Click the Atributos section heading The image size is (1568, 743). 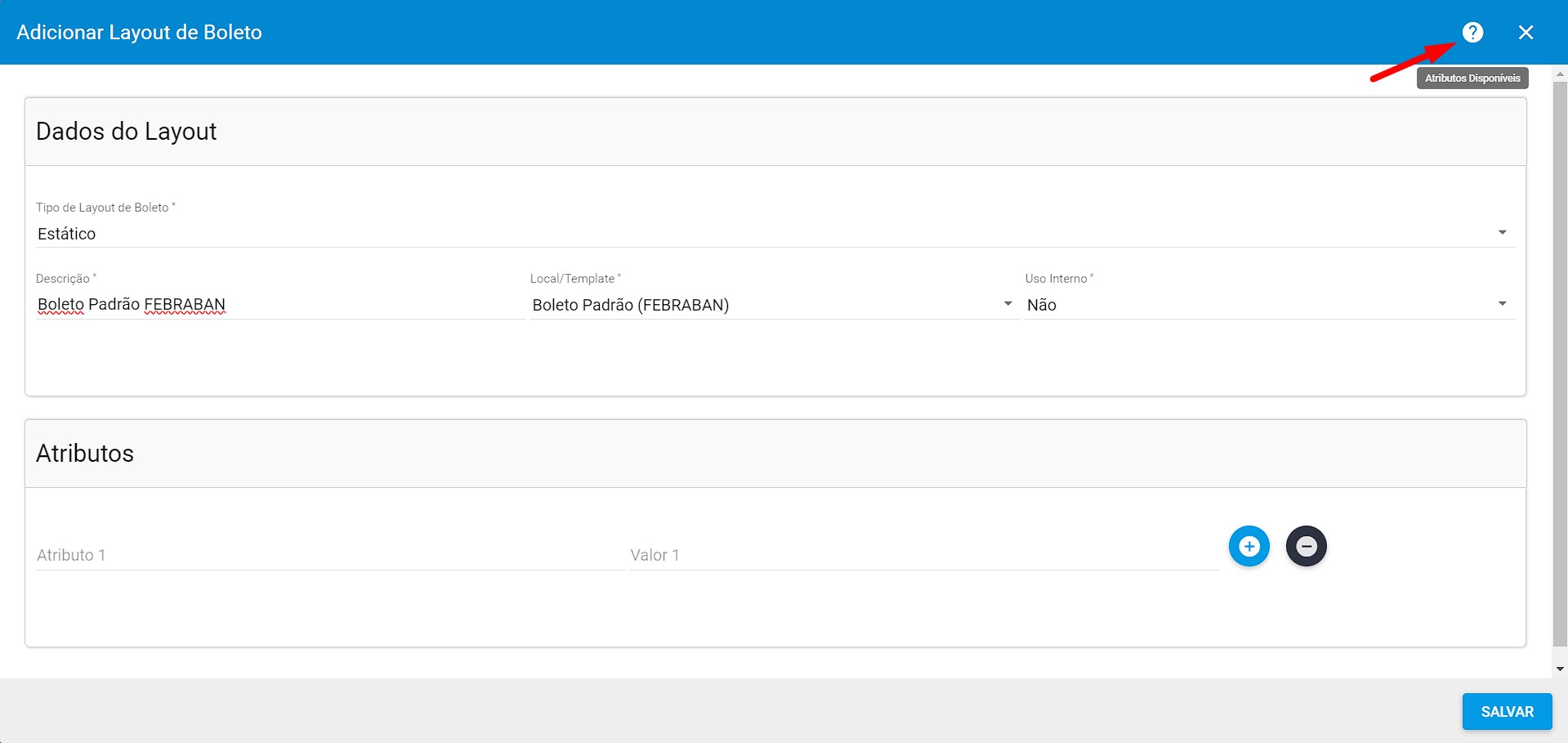coord(85,454)
